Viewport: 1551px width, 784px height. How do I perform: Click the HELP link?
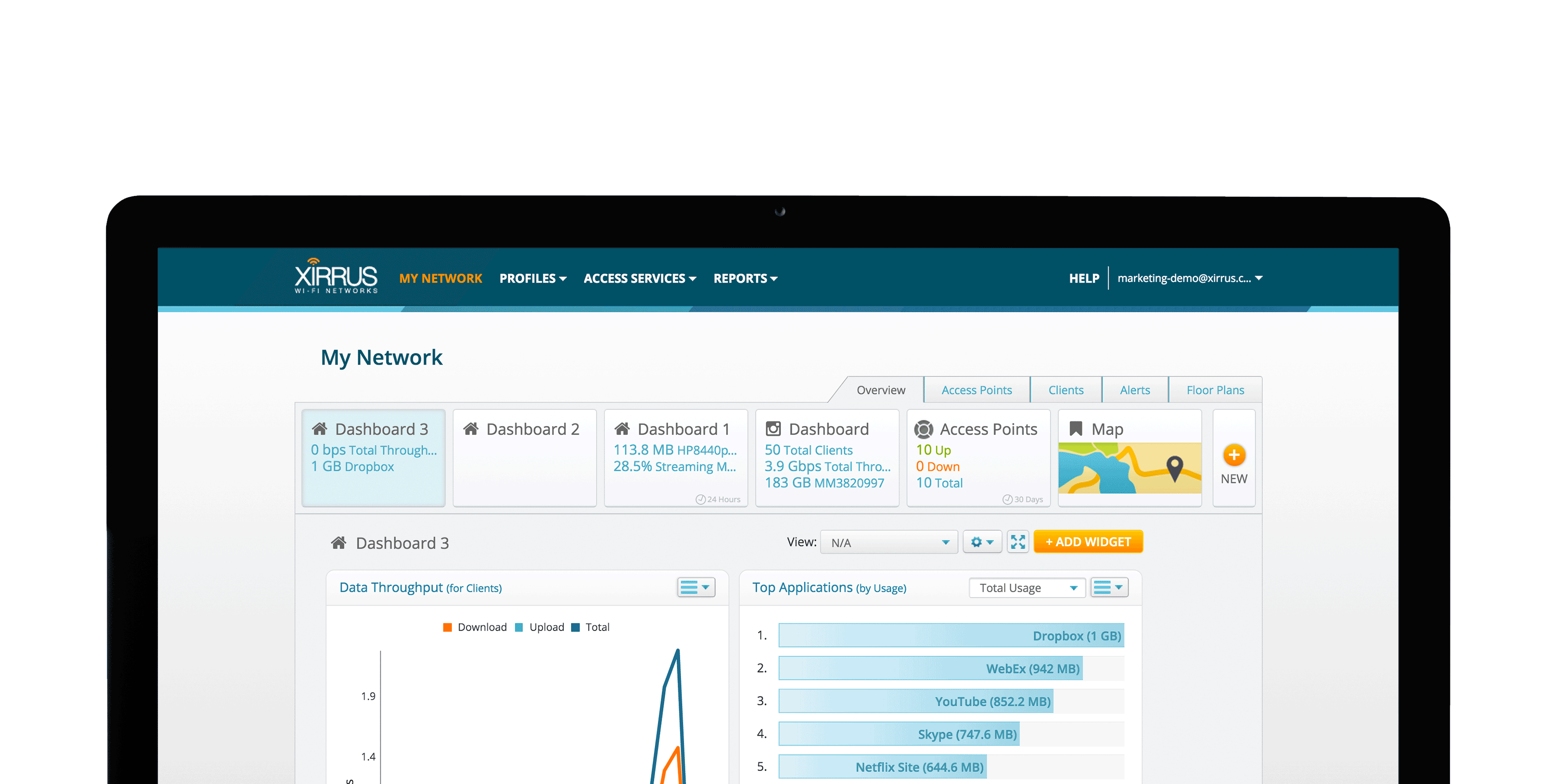pyautogui.click(x=1084, y=279)
